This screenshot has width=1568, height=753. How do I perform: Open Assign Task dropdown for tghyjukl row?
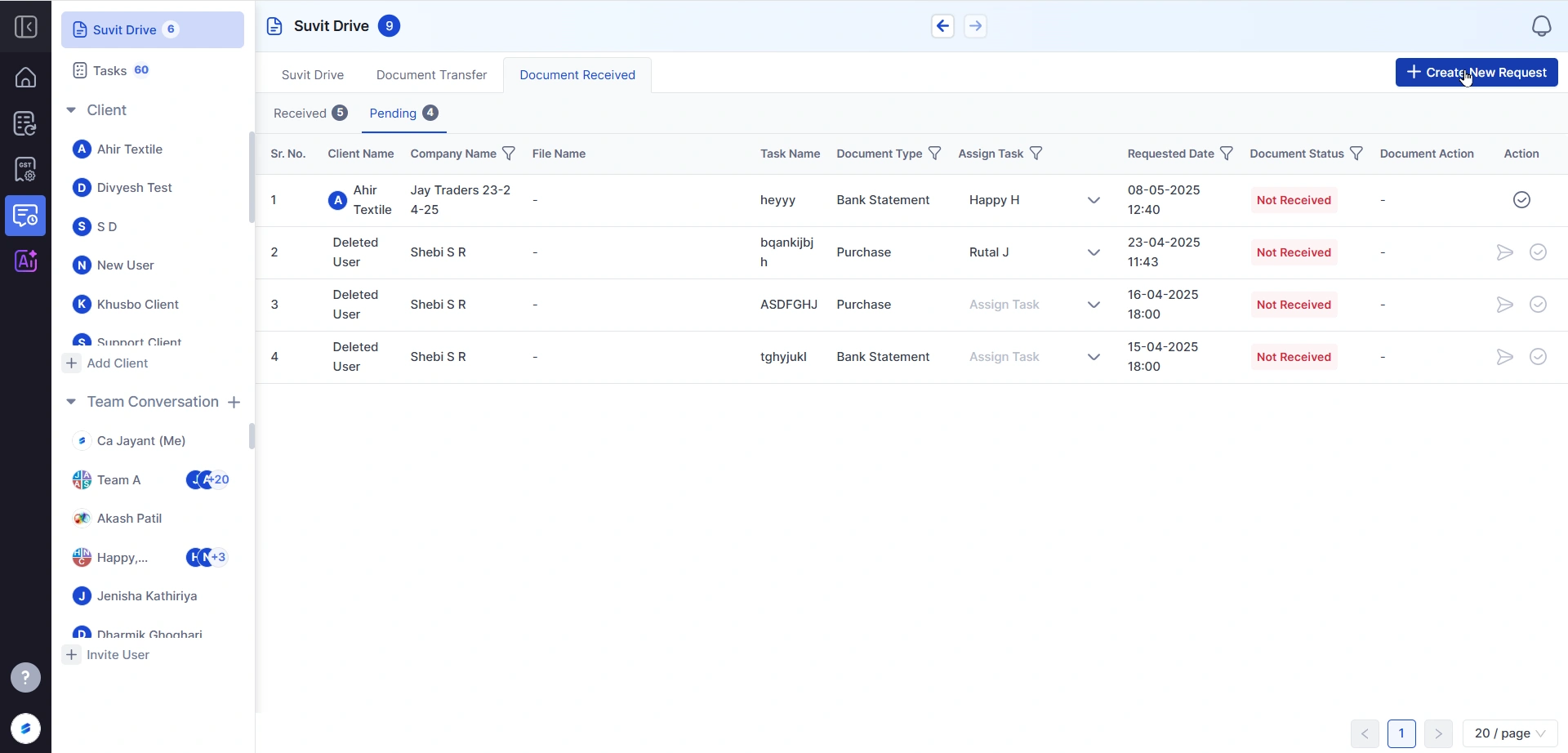point(1035,357)
